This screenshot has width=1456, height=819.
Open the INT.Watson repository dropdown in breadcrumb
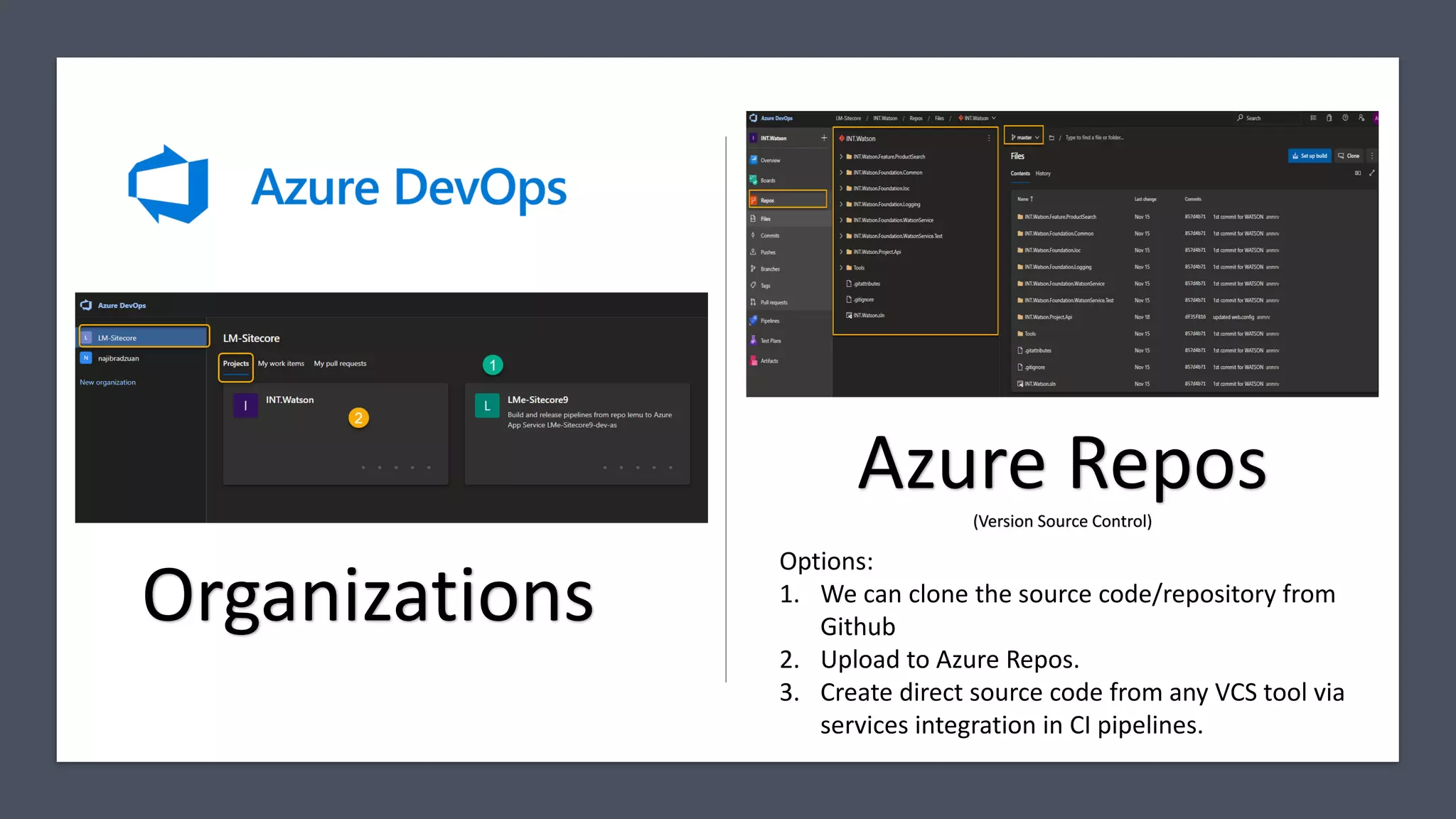click(977, 118)
